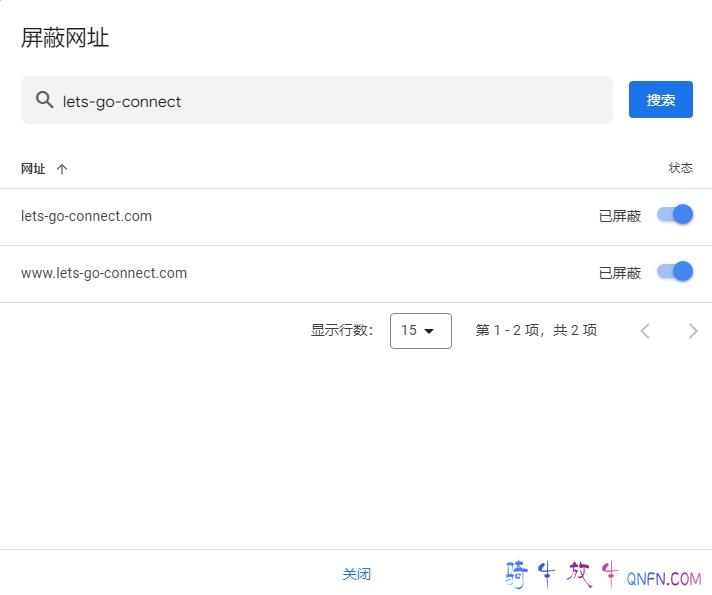Click the 屏蔽网址 dialog title

pyautogui.click(x=65, y=38)
